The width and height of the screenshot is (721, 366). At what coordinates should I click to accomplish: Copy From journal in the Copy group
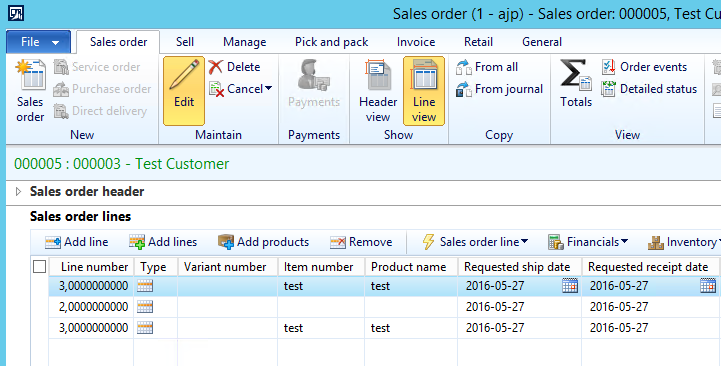[x=499, y=89]
